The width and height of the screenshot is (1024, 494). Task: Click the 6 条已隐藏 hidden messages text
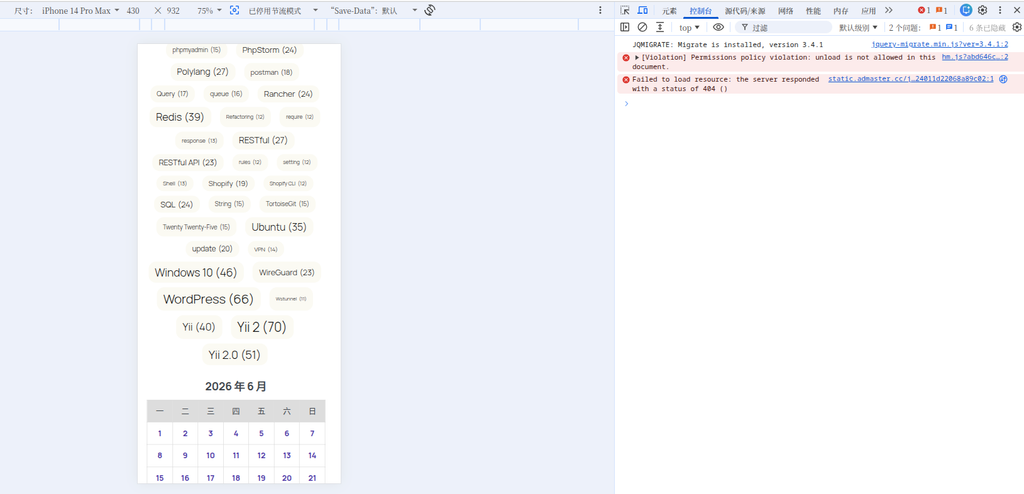[x=987, y=28]
